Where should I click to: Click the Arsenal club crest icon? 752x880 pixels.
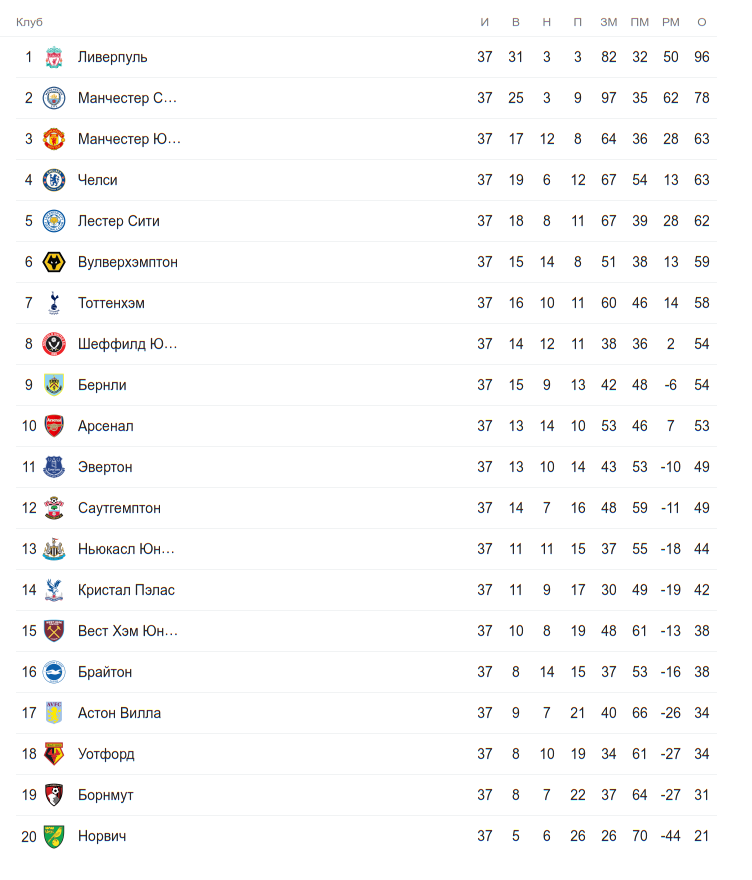tap(54, 426)
